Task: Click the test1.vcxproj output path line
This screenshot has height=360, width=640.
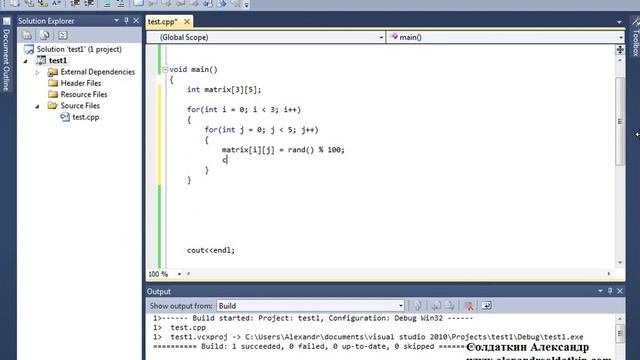Action: (x=368, y=337)
